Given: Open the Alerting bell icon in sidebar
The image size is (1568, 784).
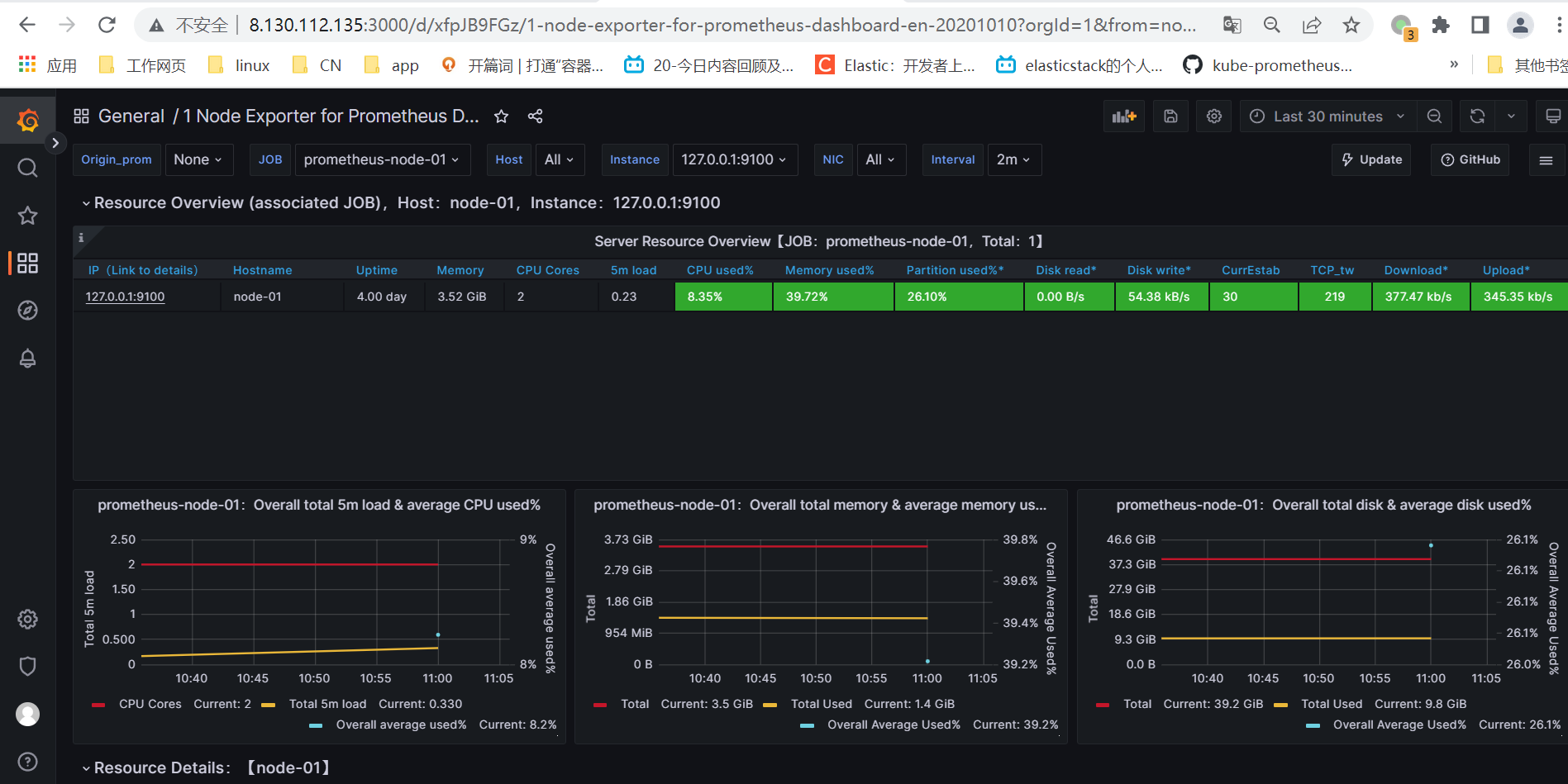Looking at the screenshot, I should (27, 359).
